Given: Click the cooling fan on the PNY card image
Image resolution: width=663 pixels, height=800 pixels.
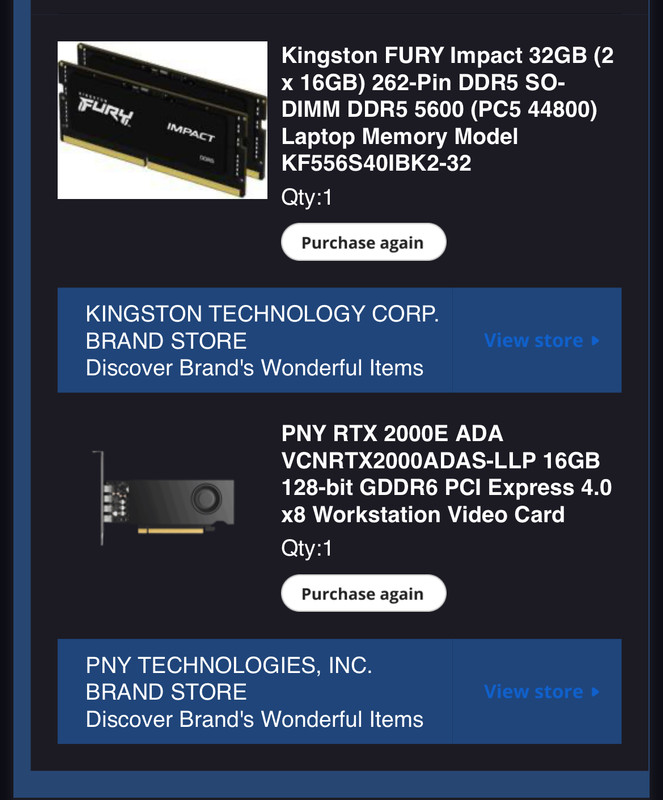Looking at the screenshot, I should 206,498.
